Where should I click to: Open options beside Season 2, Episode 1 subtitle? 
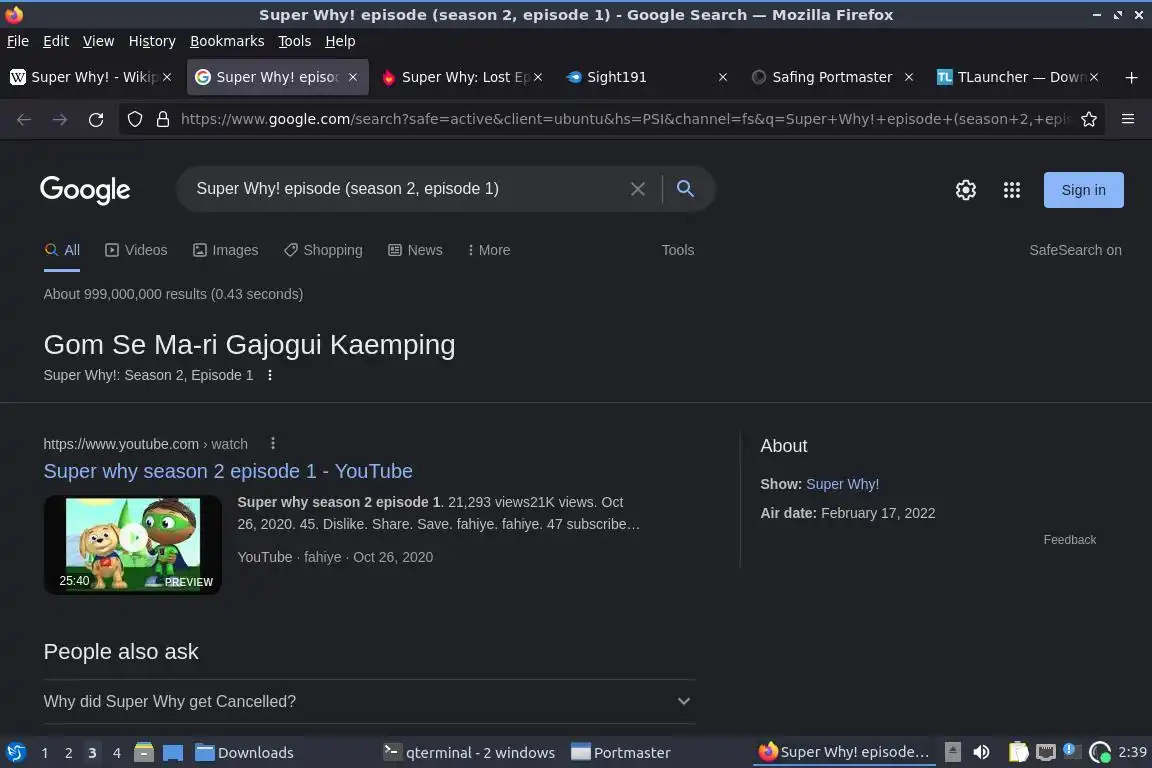(270, 375)
